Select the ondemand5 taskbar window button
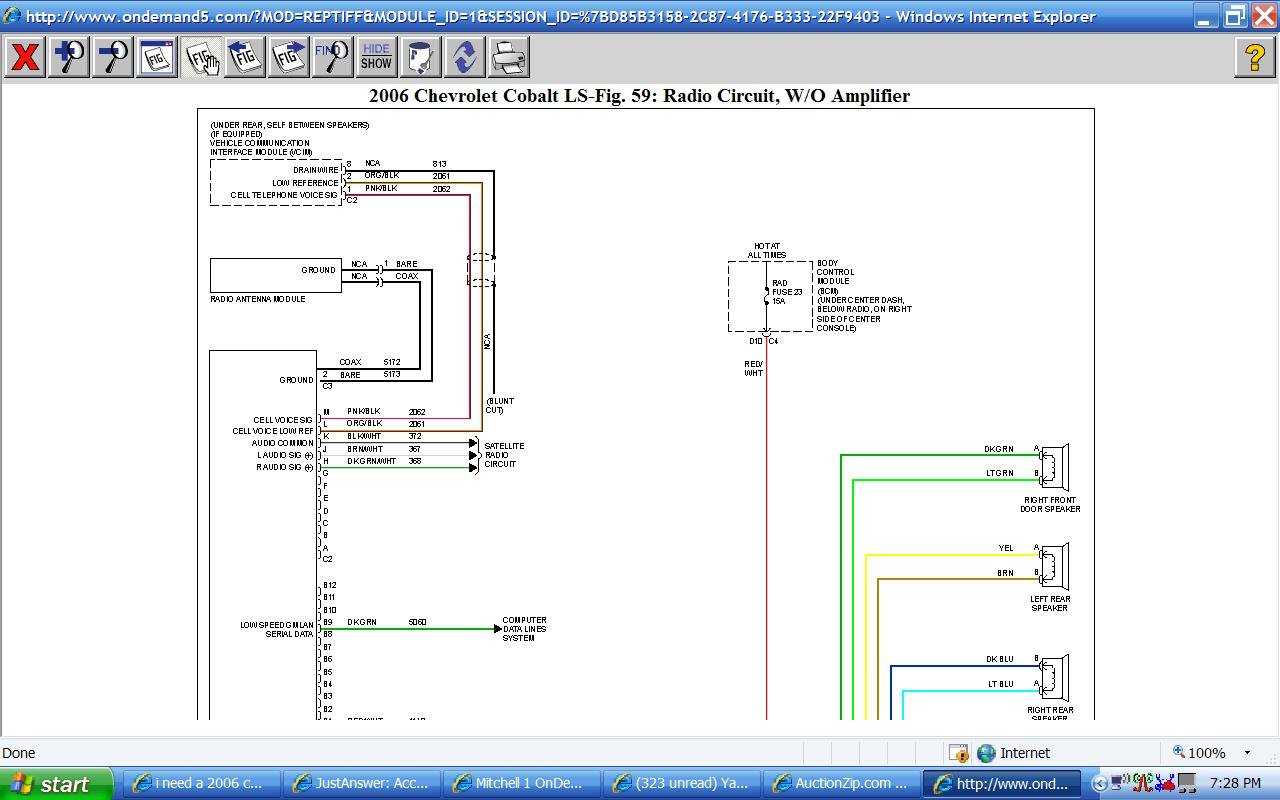 click(1002, 784)
